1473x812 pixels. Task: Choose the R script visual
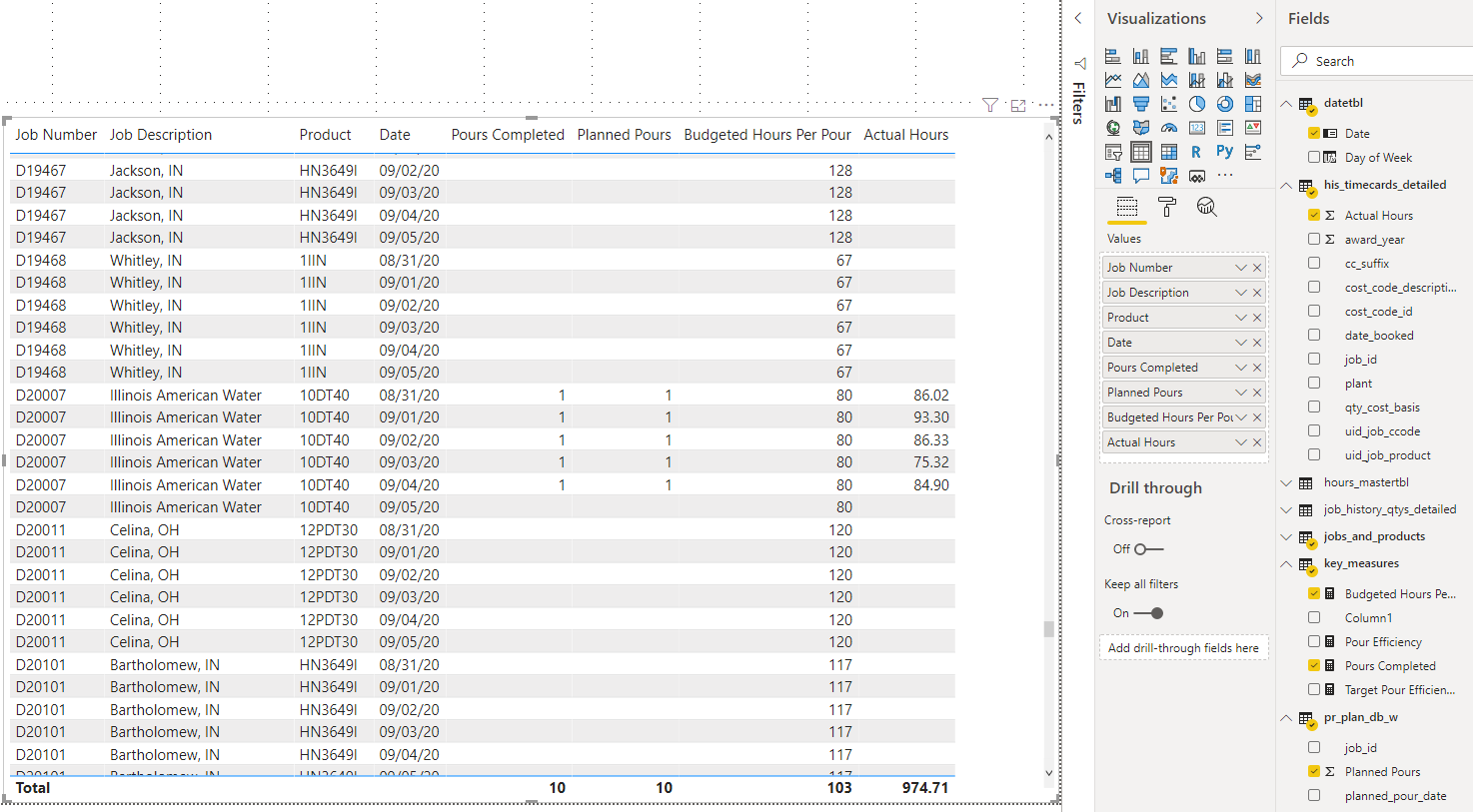pos(1197,152)
